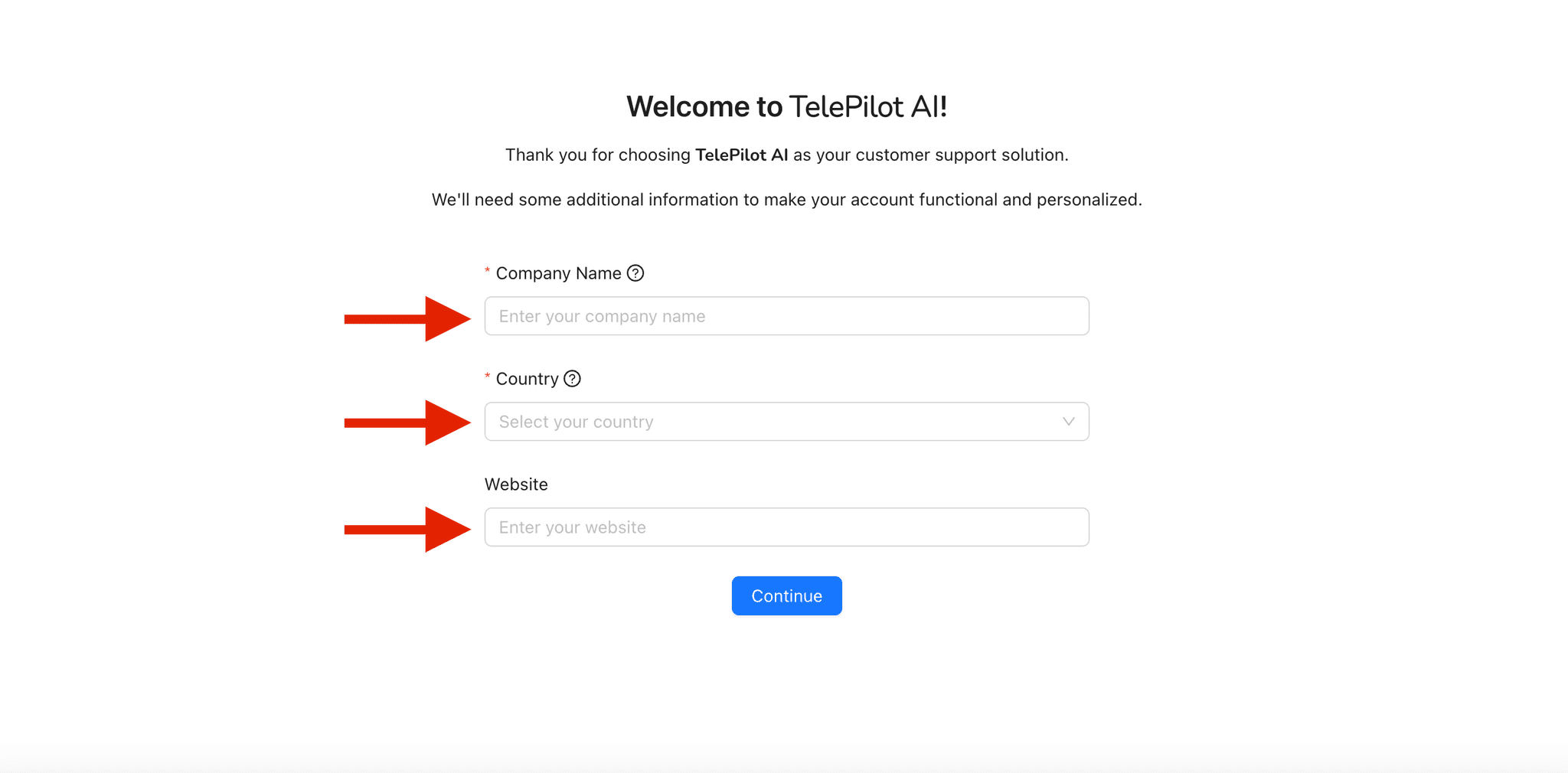The image size is (1568, 773).
Task: Click into the "Enter your website" field
Action: coord(786,527)
